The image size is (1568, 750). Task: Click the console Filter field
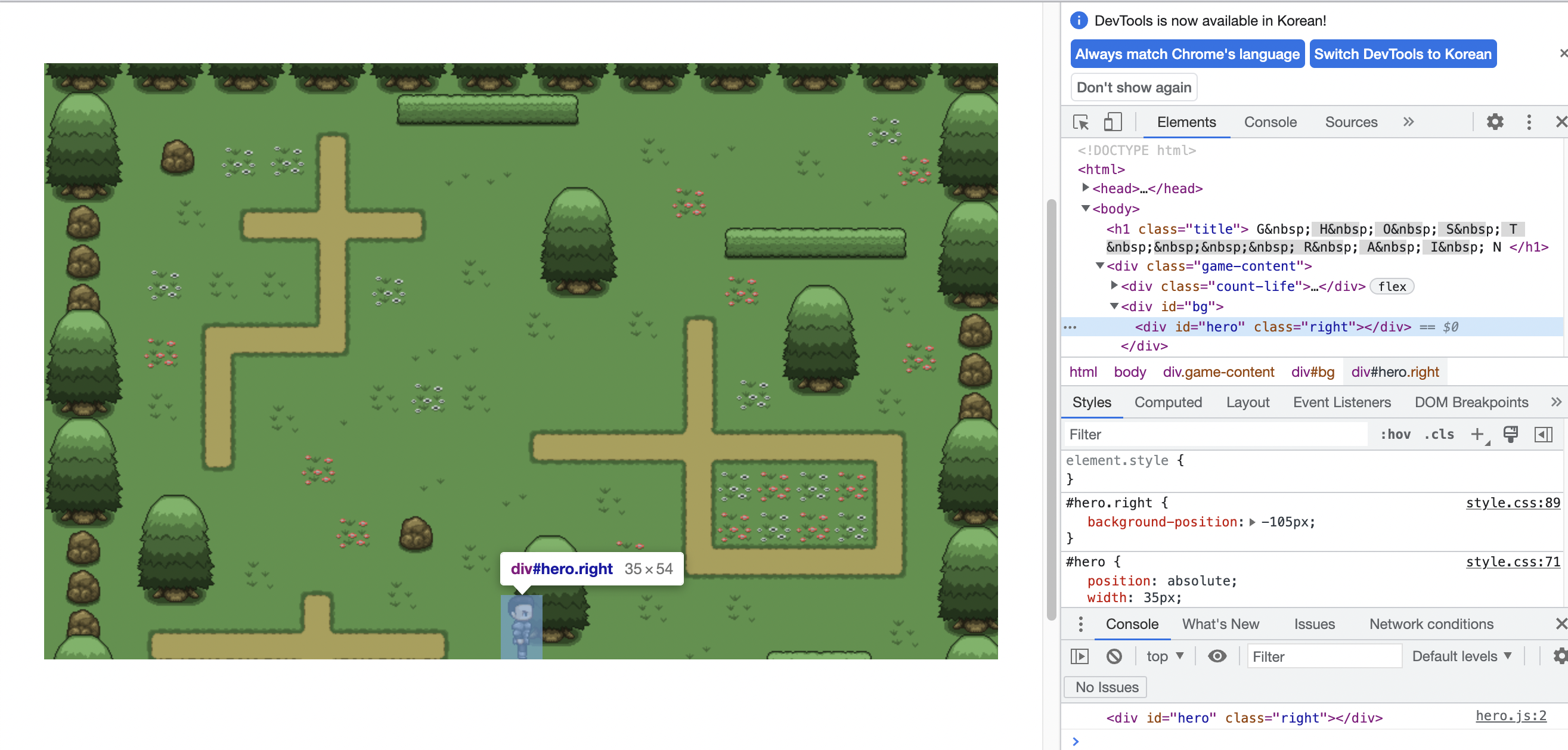1324,657
